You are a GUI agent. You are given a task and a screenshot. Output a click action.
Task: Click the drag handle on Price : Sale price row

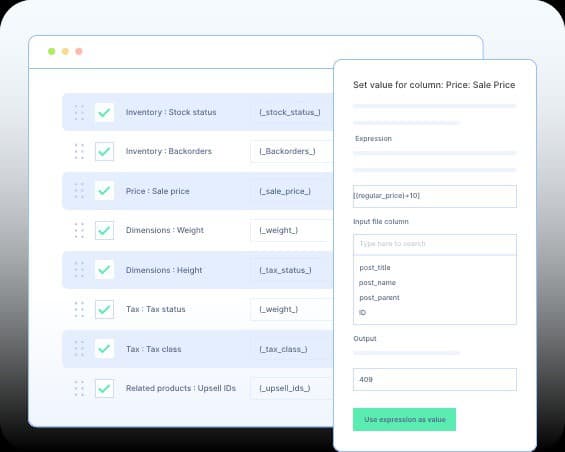79,191
